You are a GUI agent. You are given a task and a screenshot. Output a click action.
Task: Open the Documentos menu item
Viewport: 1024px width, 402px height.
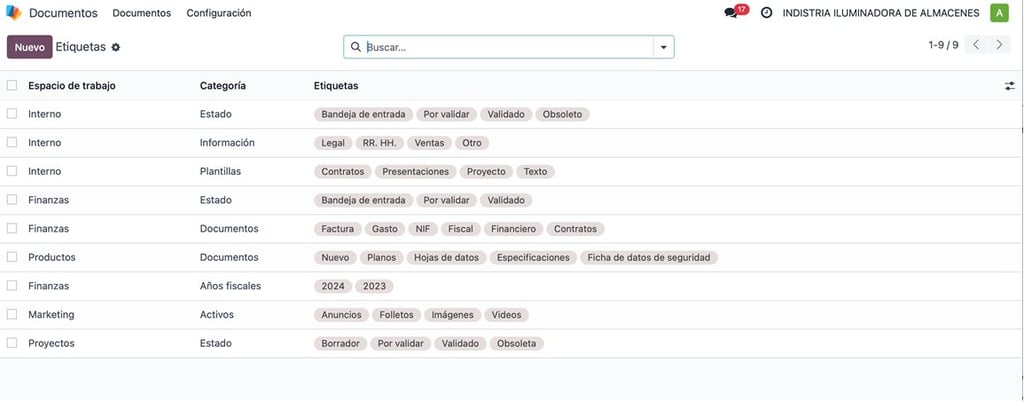(x=142, y=13)
